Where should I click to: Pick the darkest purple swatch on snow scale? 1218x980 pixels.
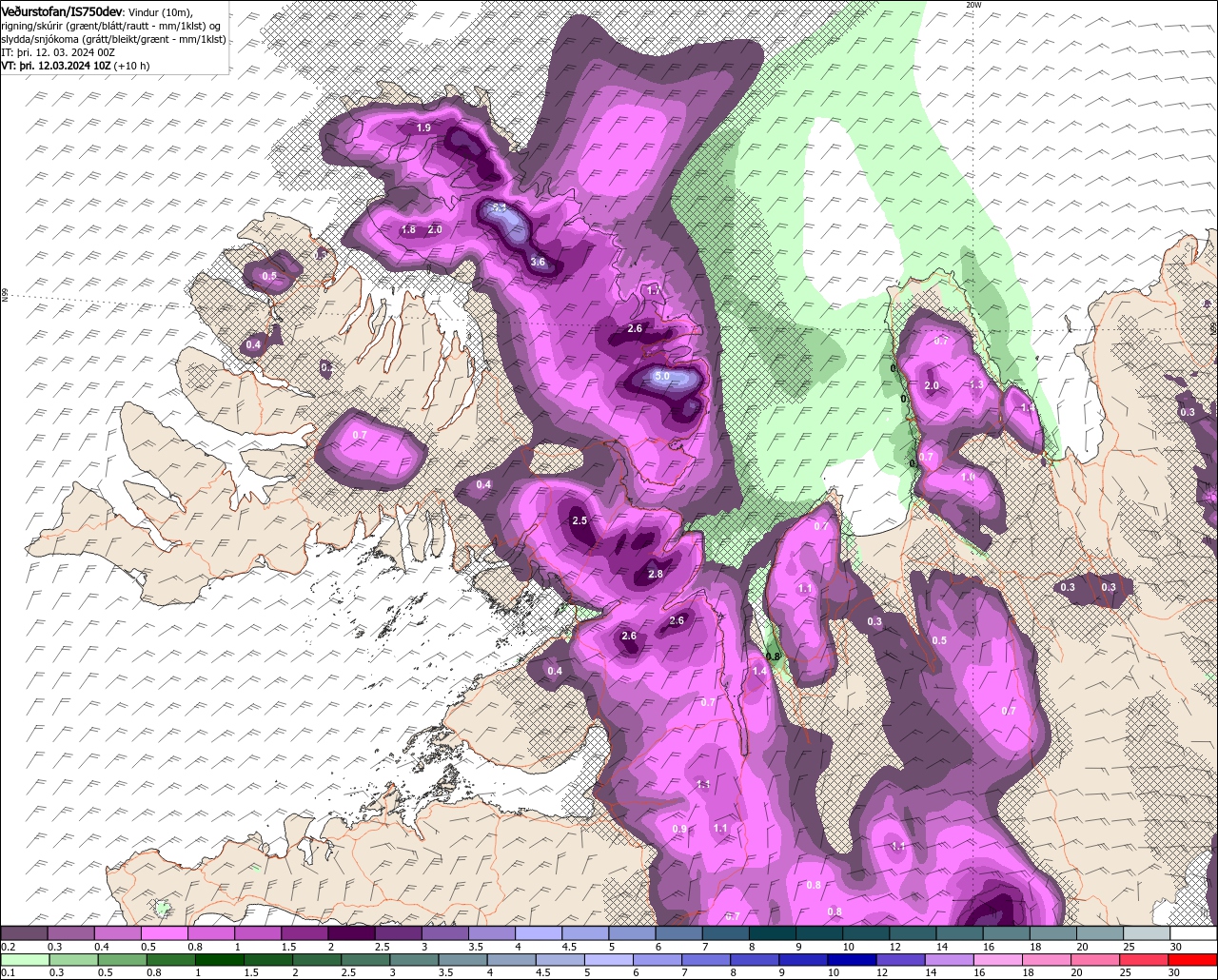coord(352,933)
